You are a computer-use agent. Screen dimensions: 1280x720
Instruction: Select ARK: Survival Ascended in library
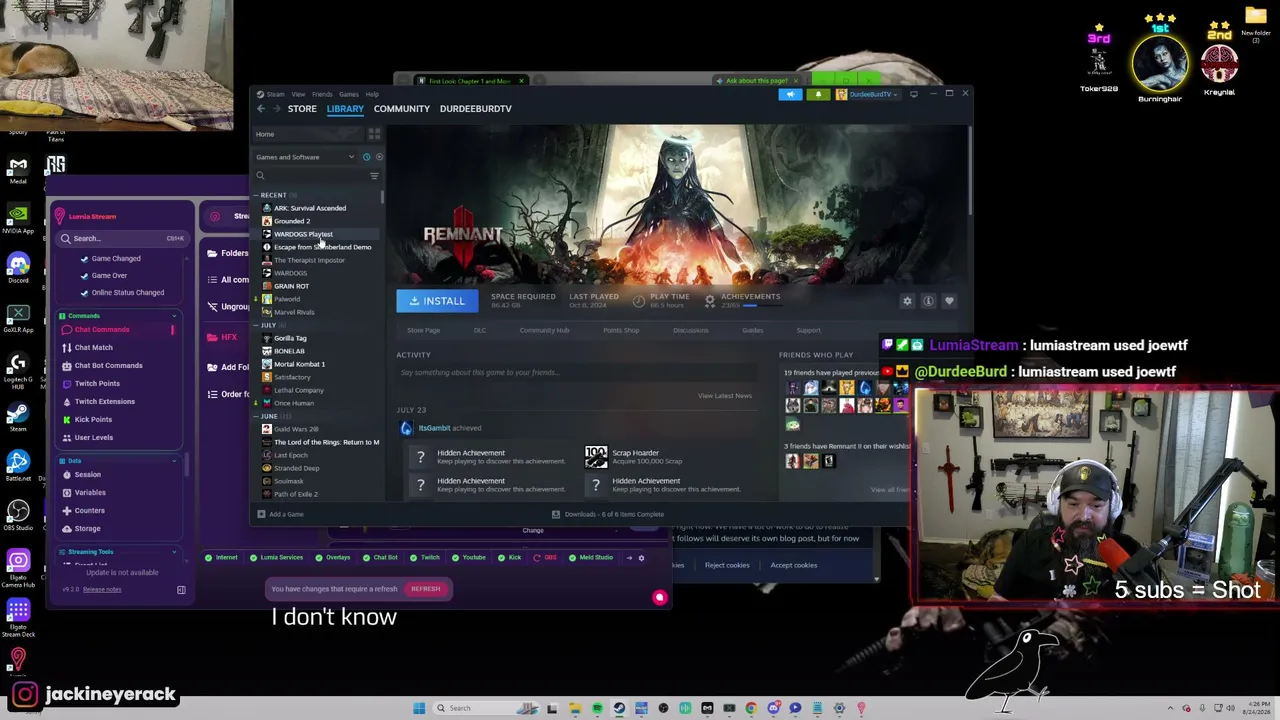coord(310,208)
